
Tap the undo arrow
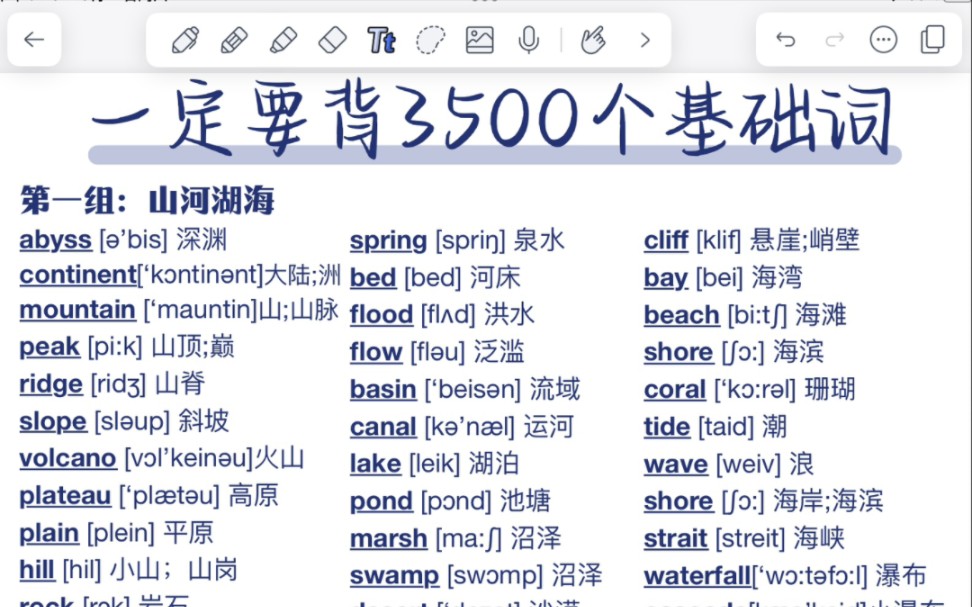787,40
